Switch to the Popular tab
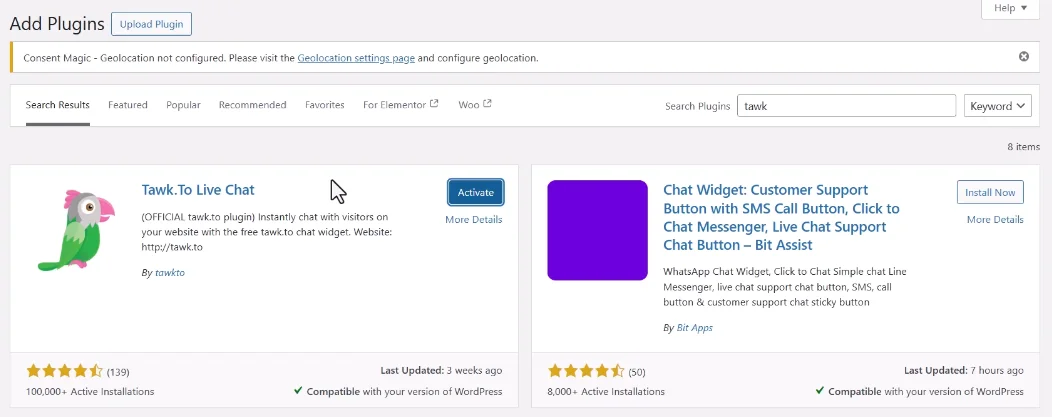This screenshot has height=417, width=1052. [x=183, y=105]
